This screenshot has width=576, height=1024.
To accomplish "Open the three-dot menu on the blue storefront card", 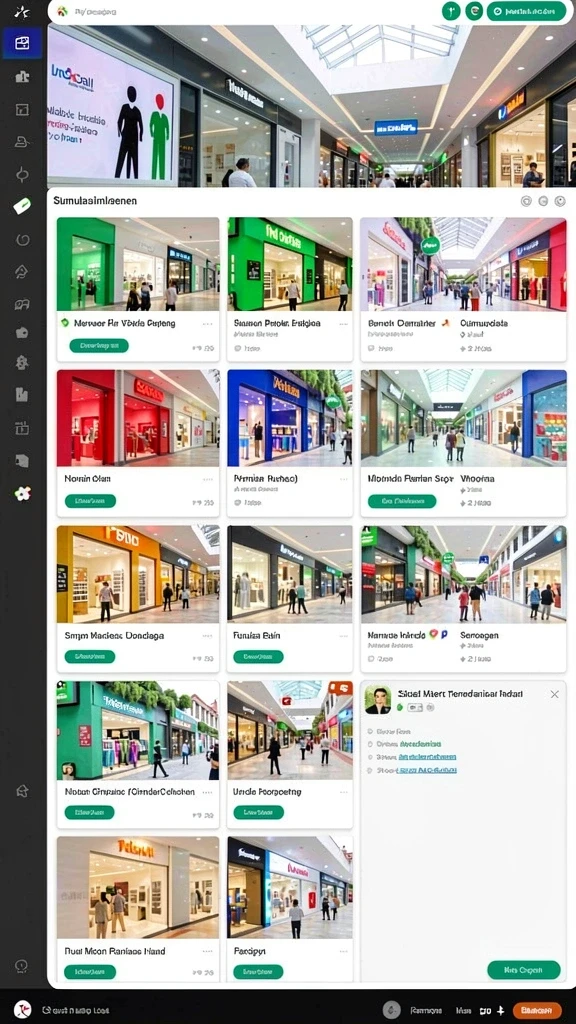I will tap(343, 479).
